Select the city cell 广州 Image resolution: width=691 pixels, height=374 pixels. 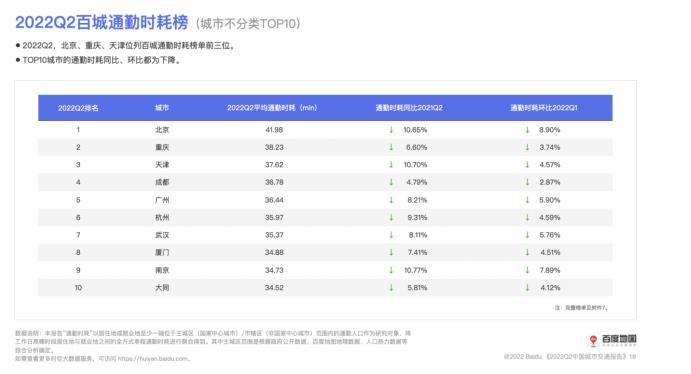(x=162, y=200)
